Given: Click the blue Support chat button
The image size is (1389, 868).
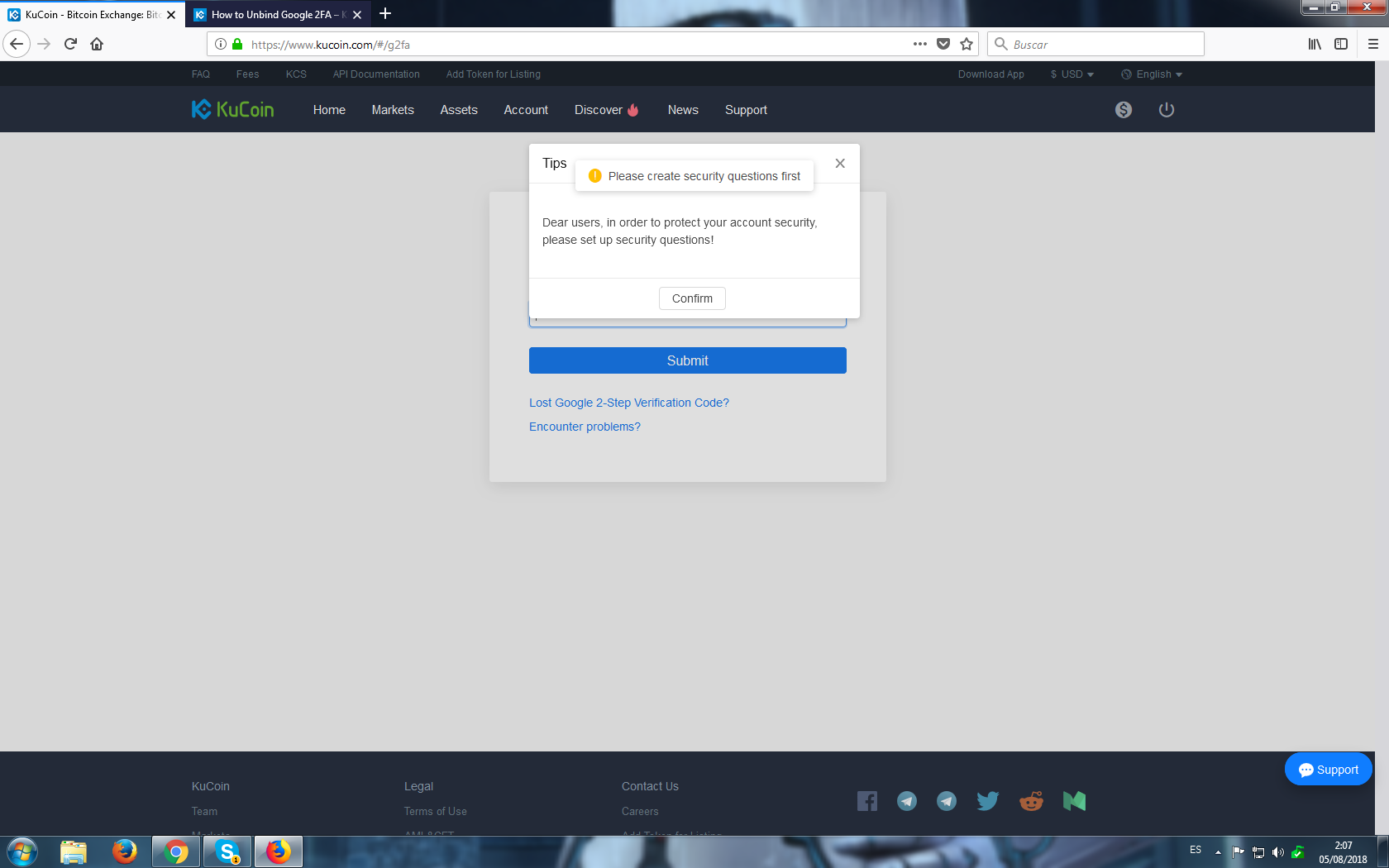Looking at the screenshot, I should tap(1328, 770).
